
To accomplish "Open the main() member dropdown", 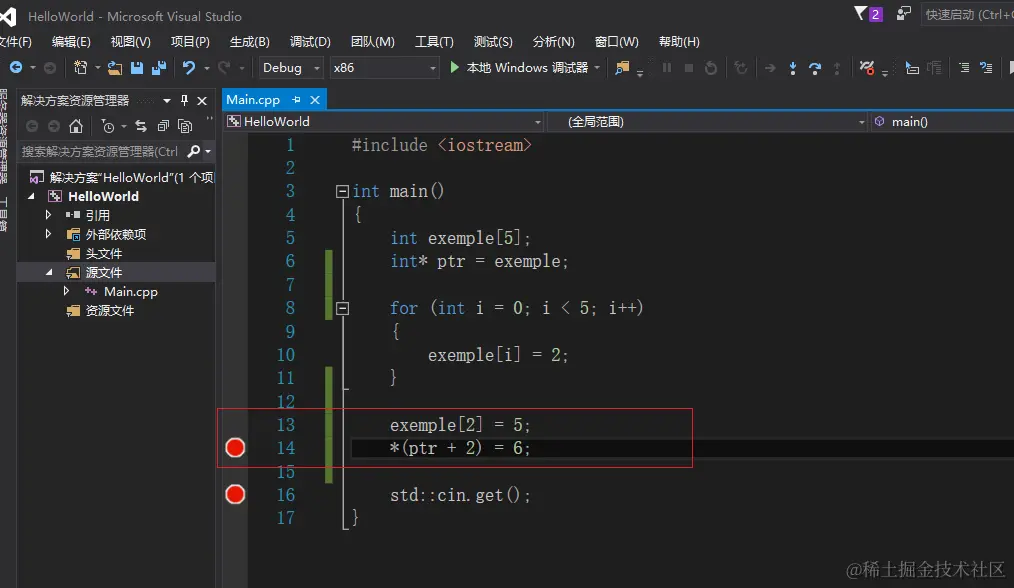I will coord(942,122).
